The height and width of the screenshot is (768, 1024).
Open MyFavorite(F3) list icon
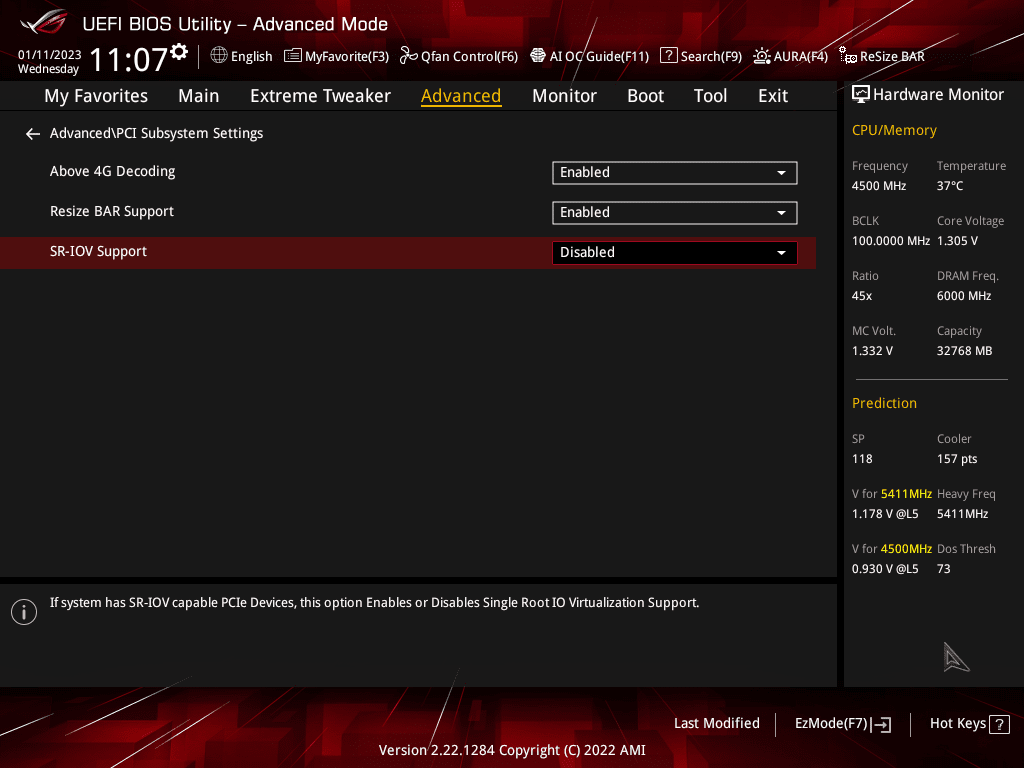tap(293, 56)
